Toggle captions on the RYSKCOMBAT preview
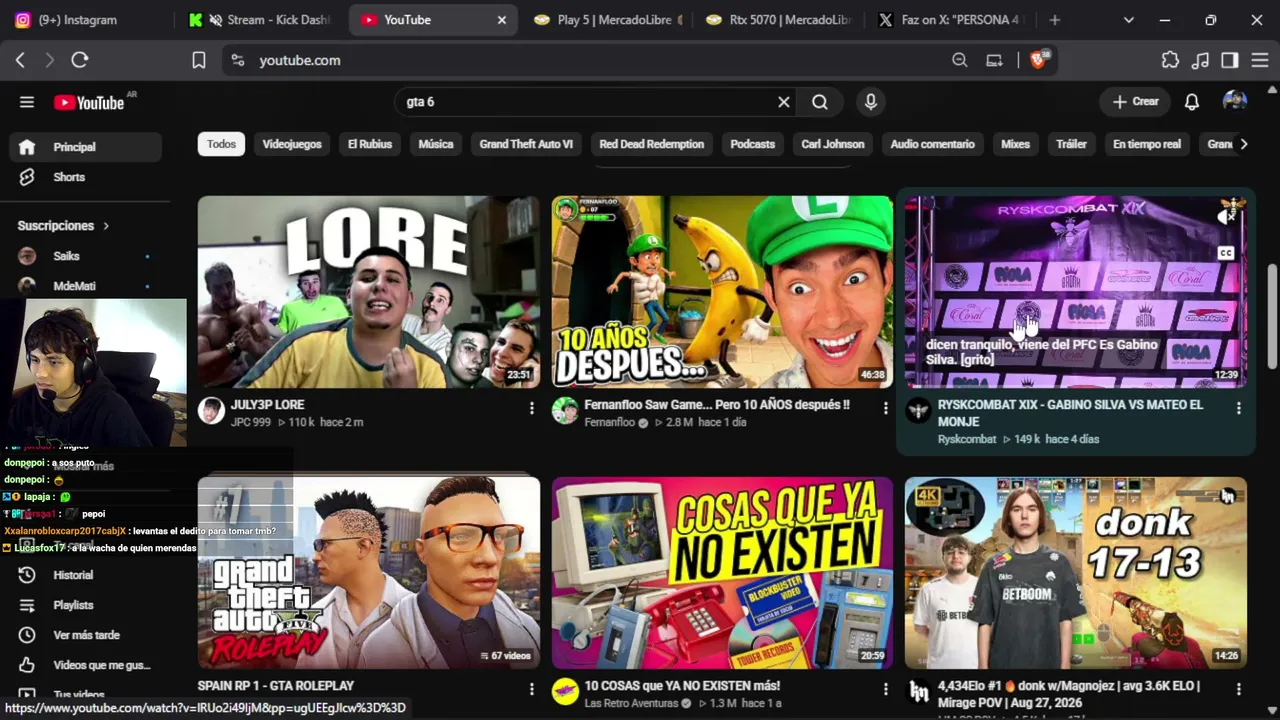 (1226, 253)
